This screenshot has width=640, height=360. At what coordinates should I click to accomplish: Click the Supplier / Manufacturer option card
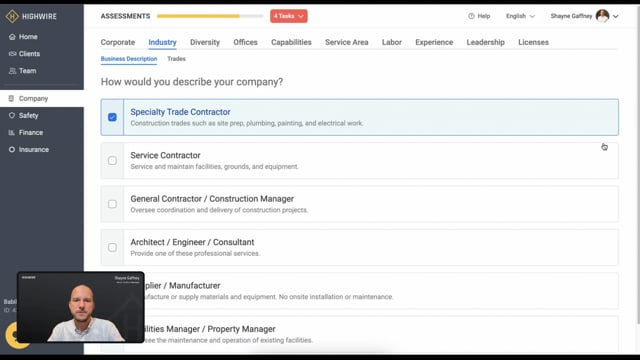[360, 291]
